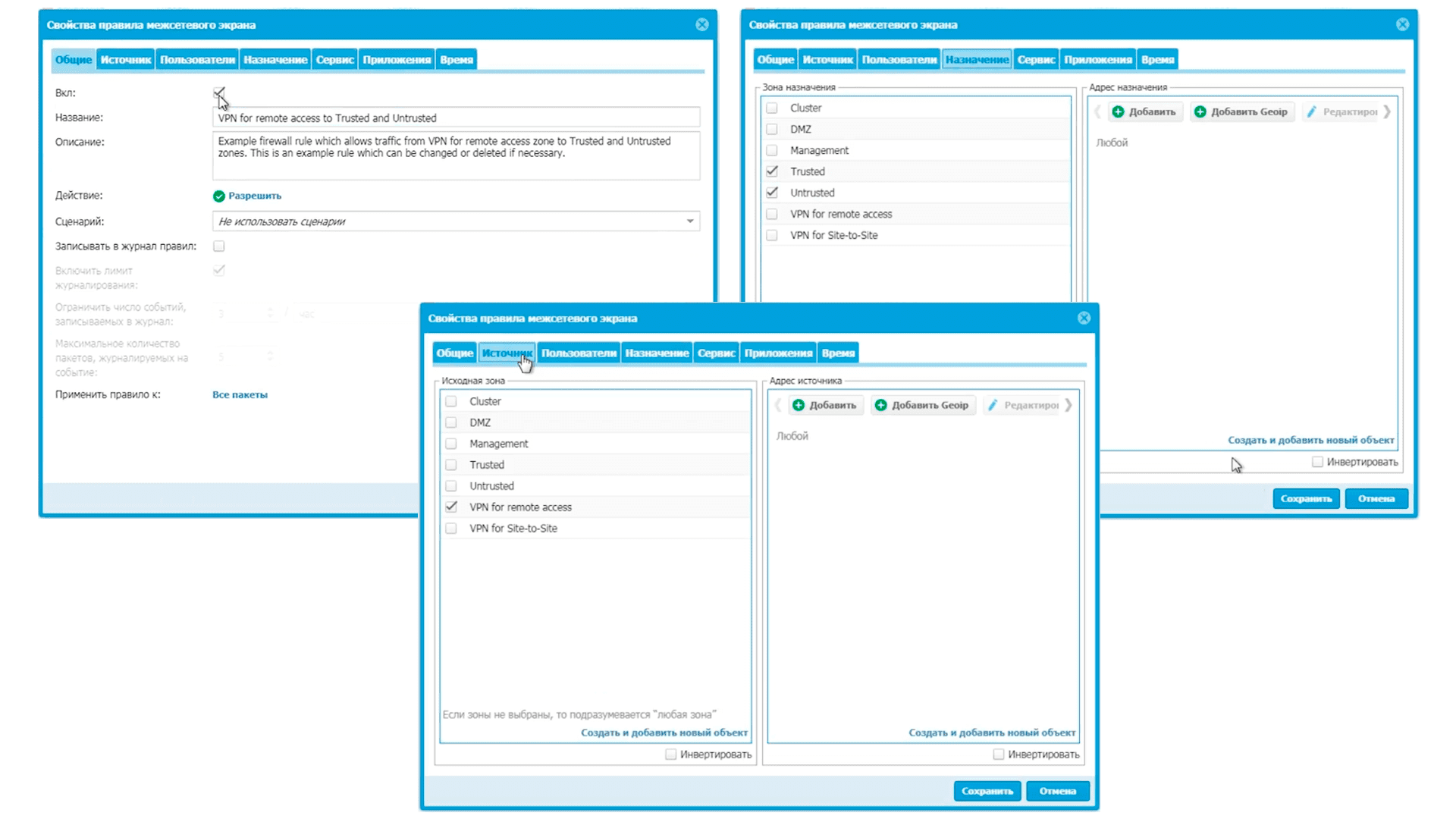Click Добавить Geoip icon in Адрес источника panel
Image resolution: width=1456 pixels, height=819 pixels.
pyautogui.click(x=881, y=406)
